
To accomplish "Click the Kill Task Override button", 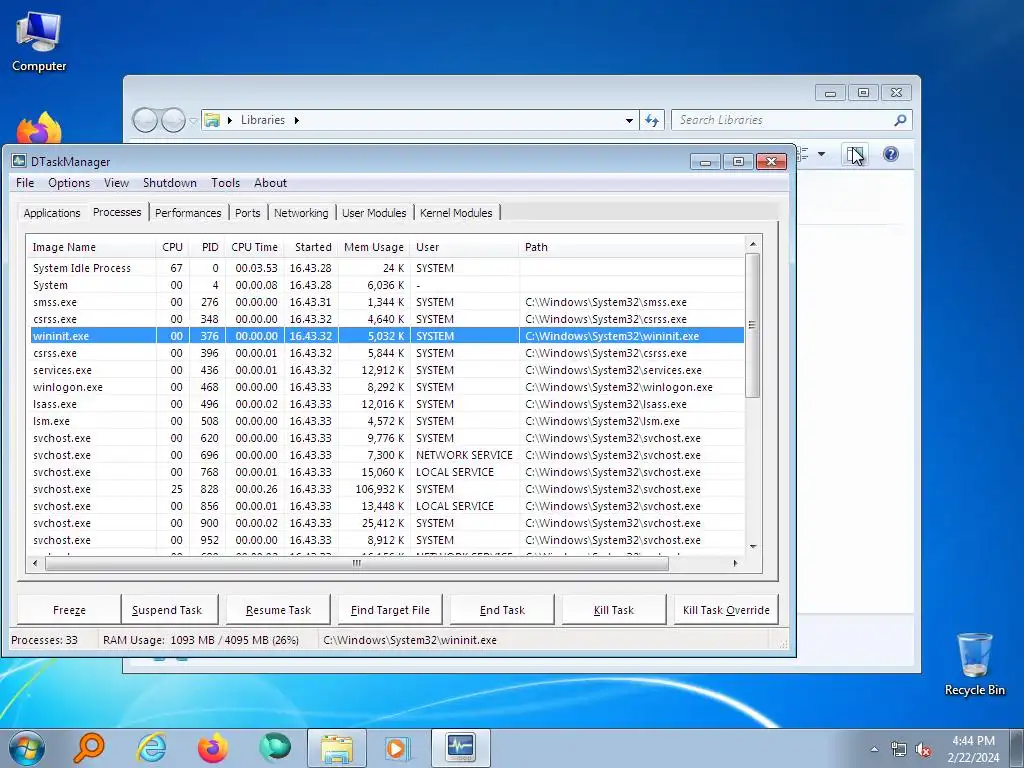I will tap(726, 610).
